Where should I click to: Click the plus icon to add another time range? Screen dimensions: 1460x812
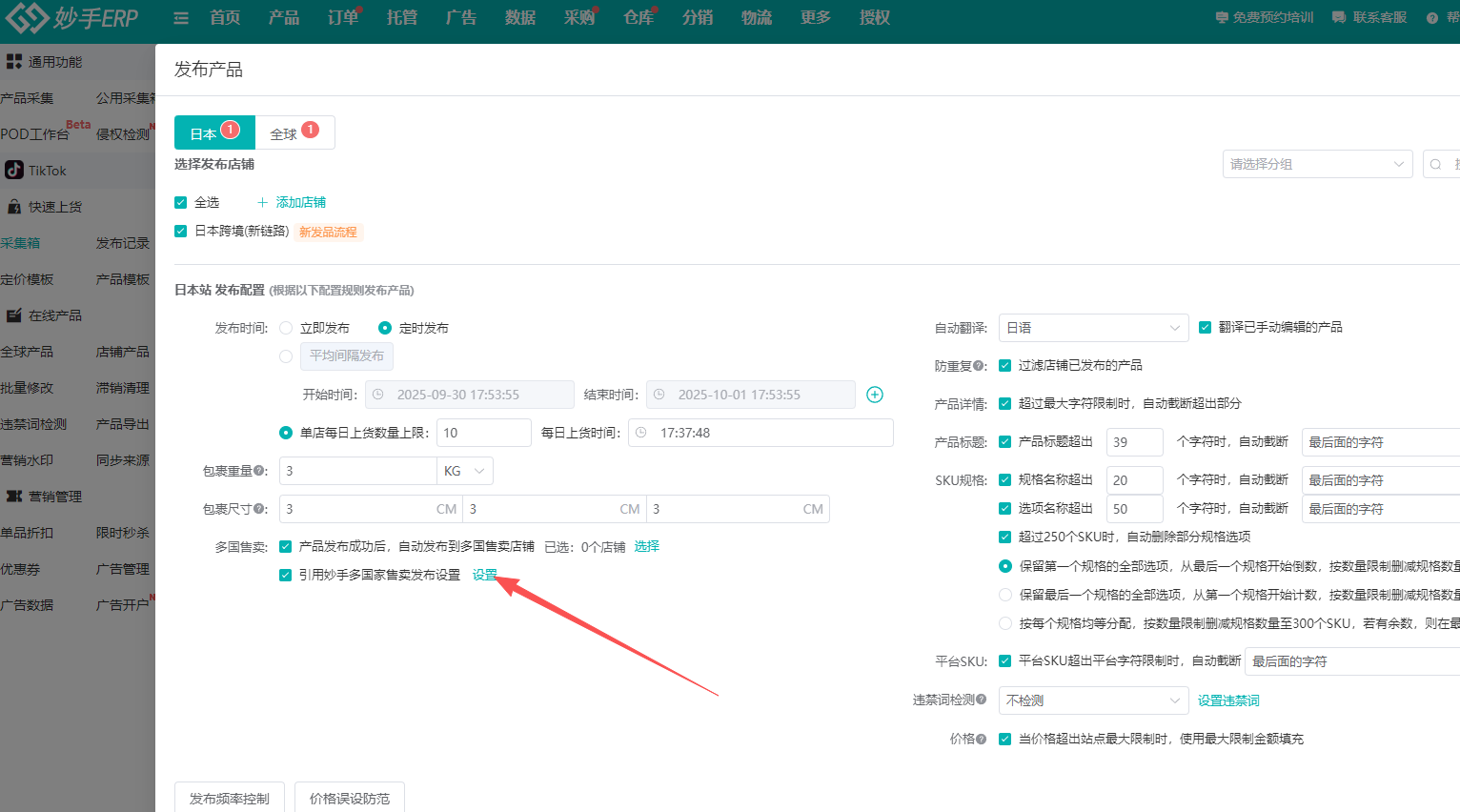[874, 394]
